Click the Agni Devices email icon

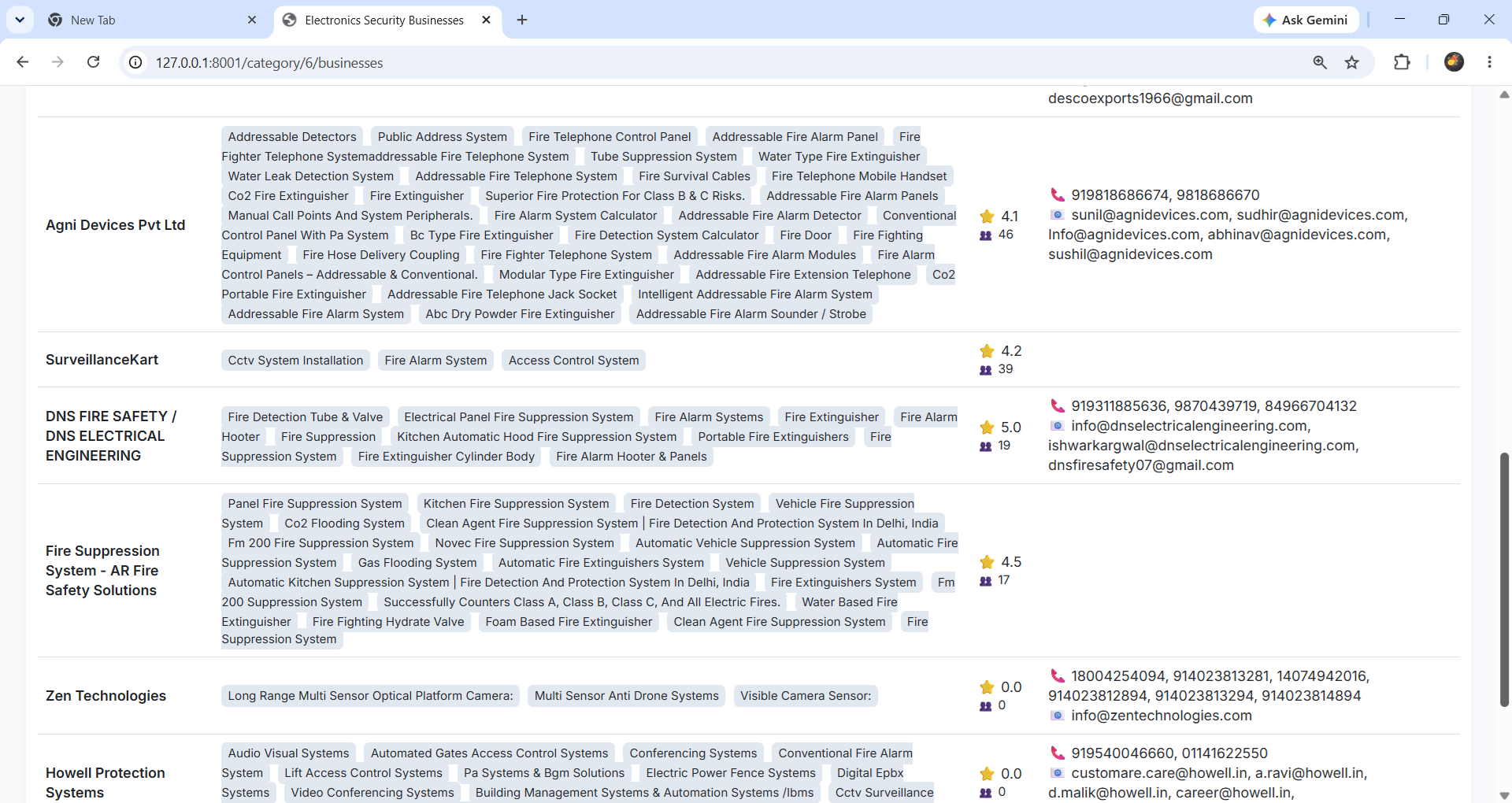[x=1057, y=215]
